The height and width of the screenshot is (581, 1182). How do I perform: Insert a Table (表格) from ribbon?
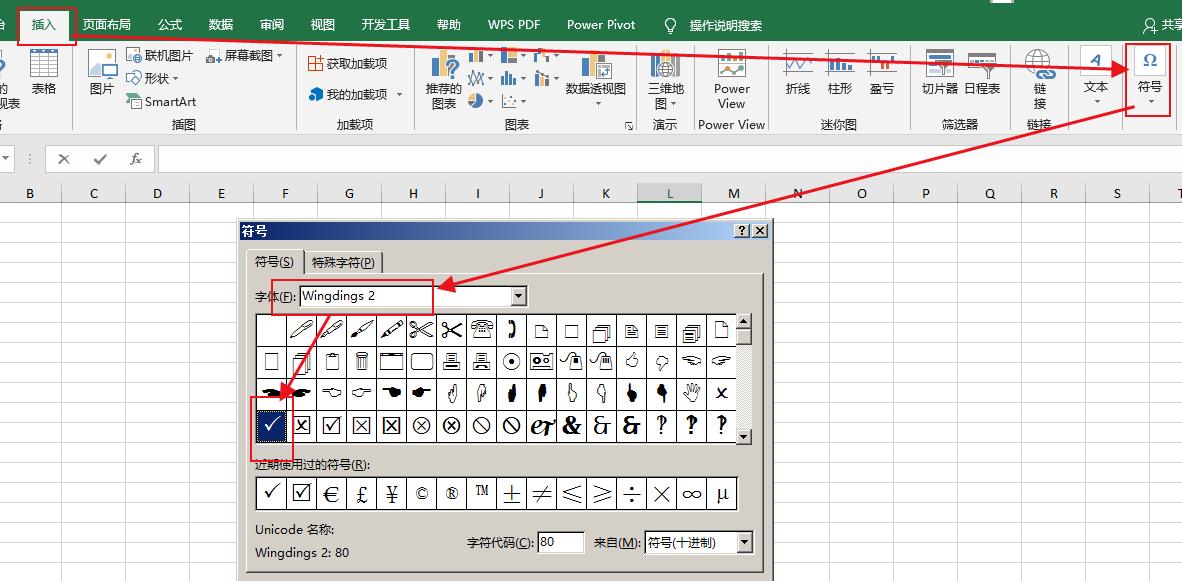click(44, 73)
